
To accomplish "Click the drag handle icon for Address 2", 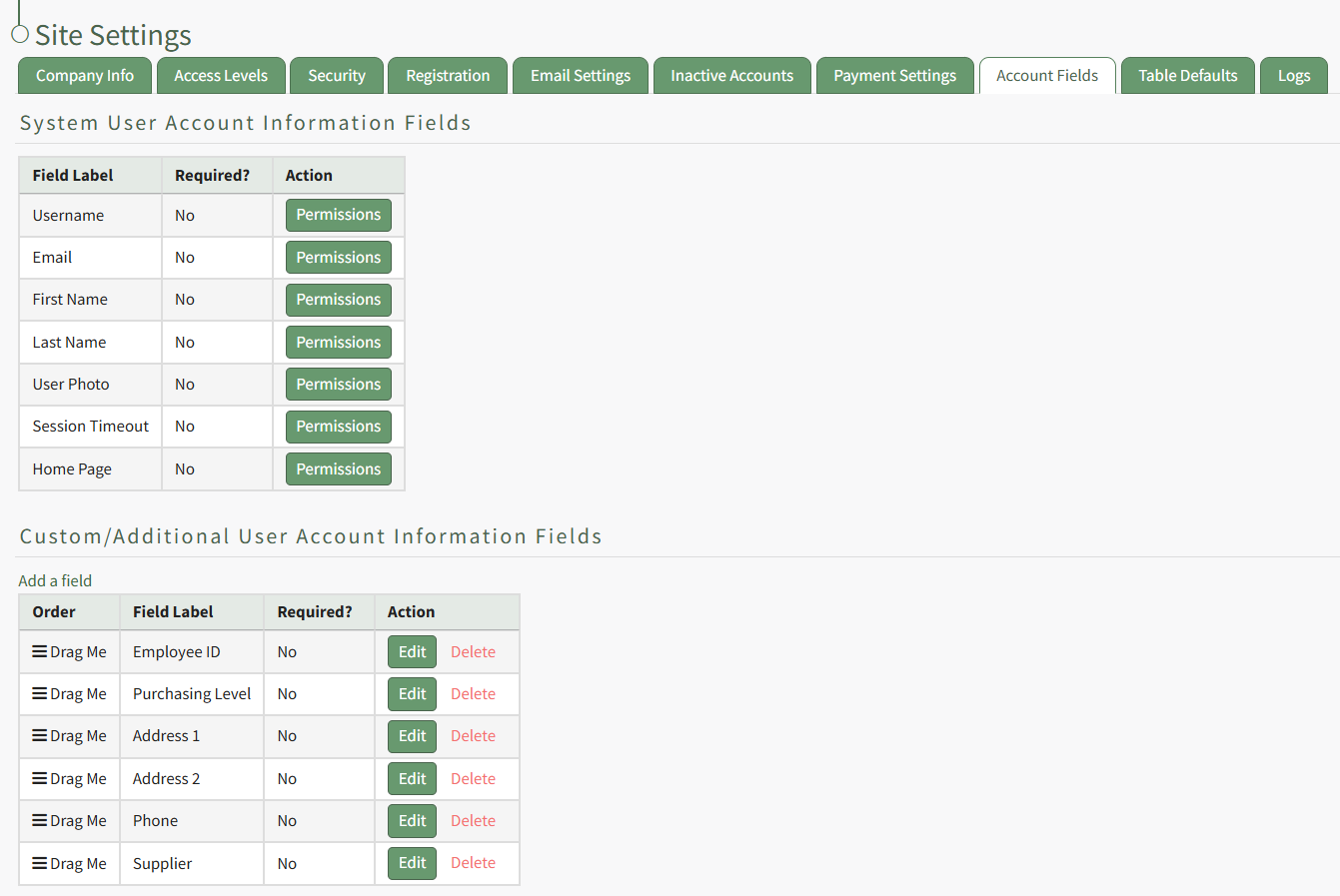I will tap(40, 778).
